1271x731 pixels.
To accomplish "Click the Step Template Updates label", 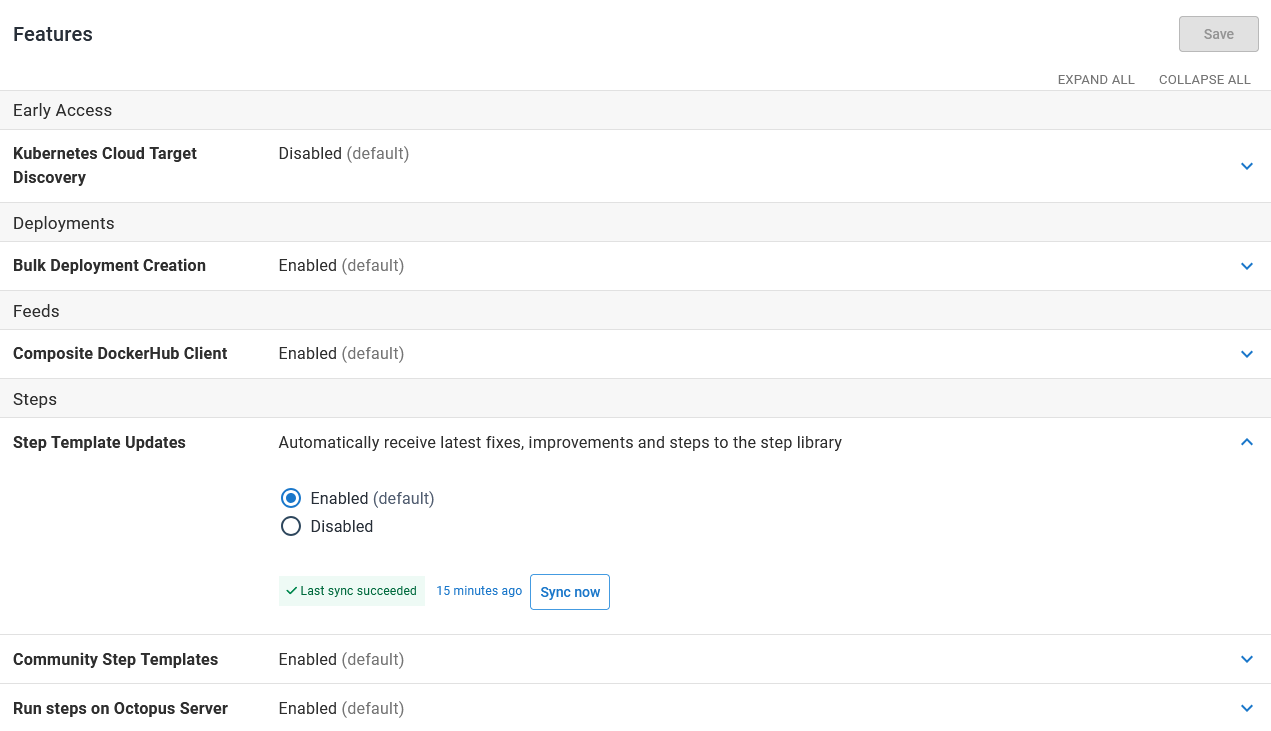I will (x=99, y=443).
